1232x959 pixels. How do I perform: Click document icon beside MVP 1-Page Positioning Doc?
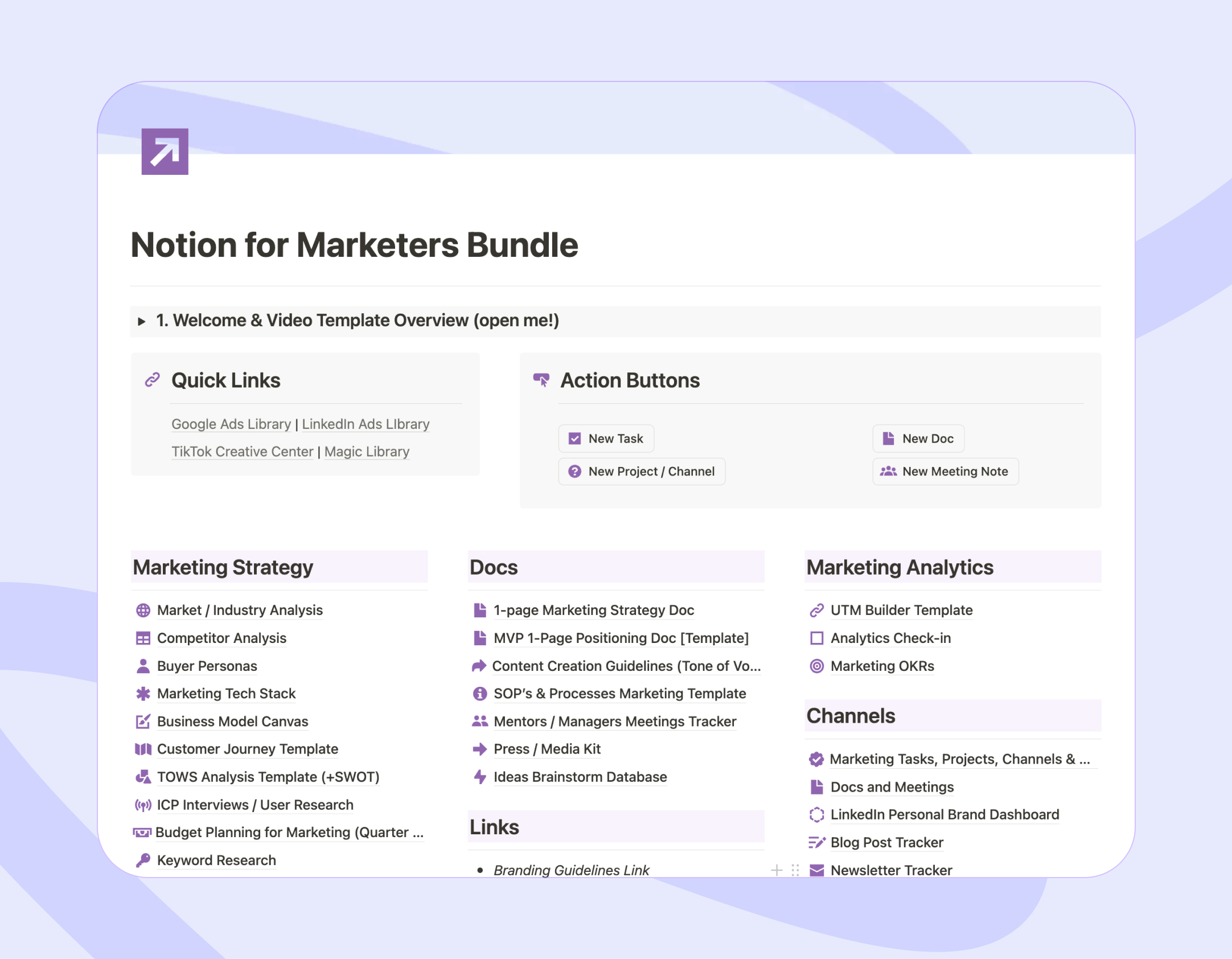tap(480, 638)
